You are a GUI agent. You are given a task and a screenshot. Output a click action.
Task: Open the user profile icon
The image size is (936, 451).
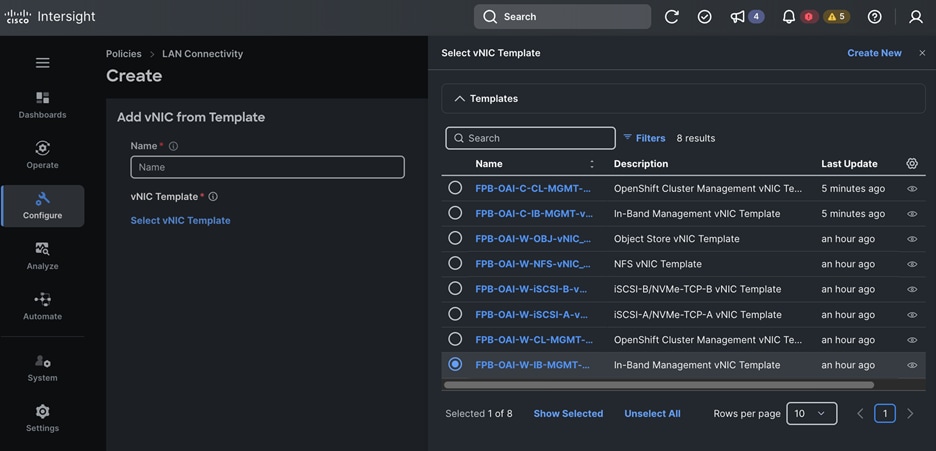916,17
